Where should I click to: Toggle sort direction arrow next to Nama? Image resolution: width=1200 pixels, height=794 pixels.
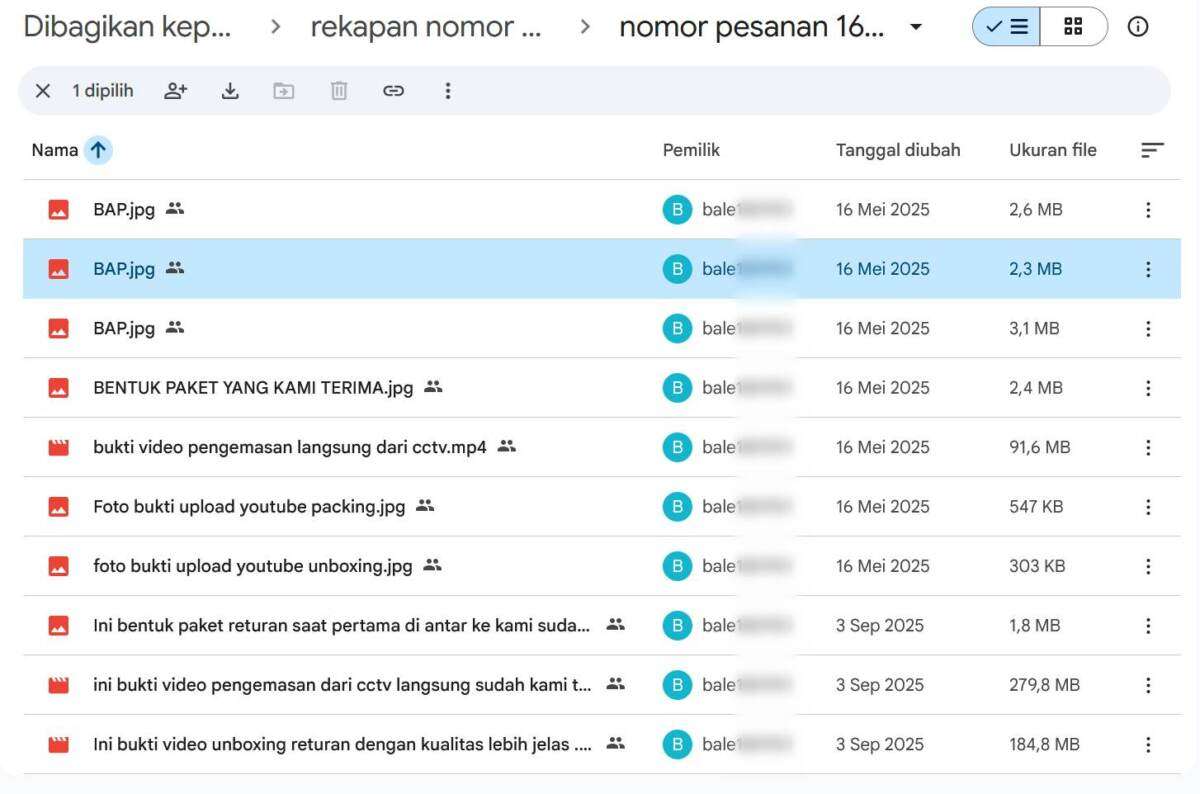pyautogui.click(x=98, y=150)
